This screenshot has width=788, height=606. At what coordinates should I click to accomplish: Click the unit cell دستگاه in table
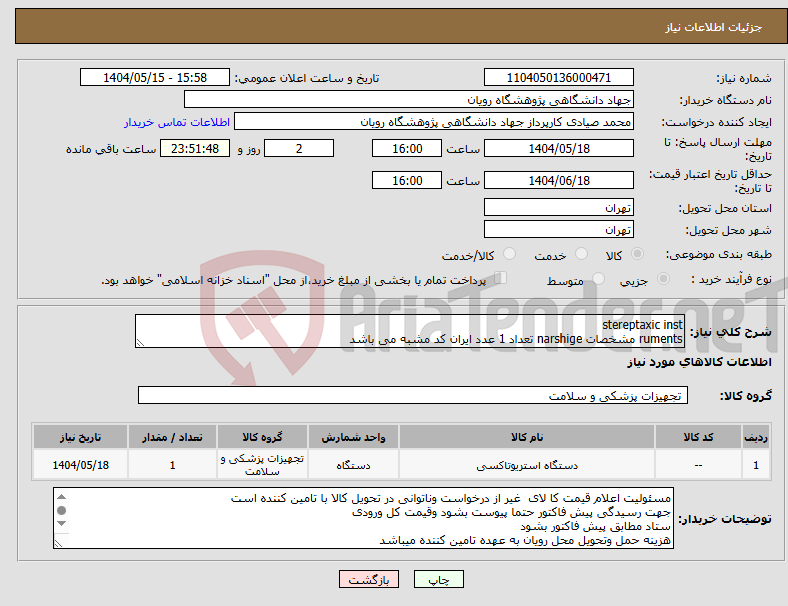pyautogui.click(x=353, y=465)
